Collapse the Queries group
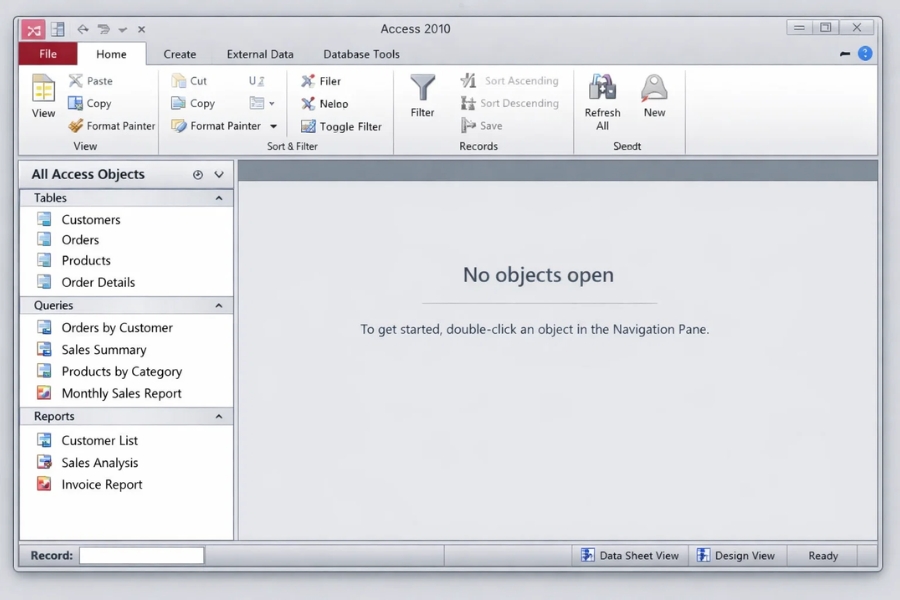The height and width of the screenshot is (600, 900). tap(219, 306)
